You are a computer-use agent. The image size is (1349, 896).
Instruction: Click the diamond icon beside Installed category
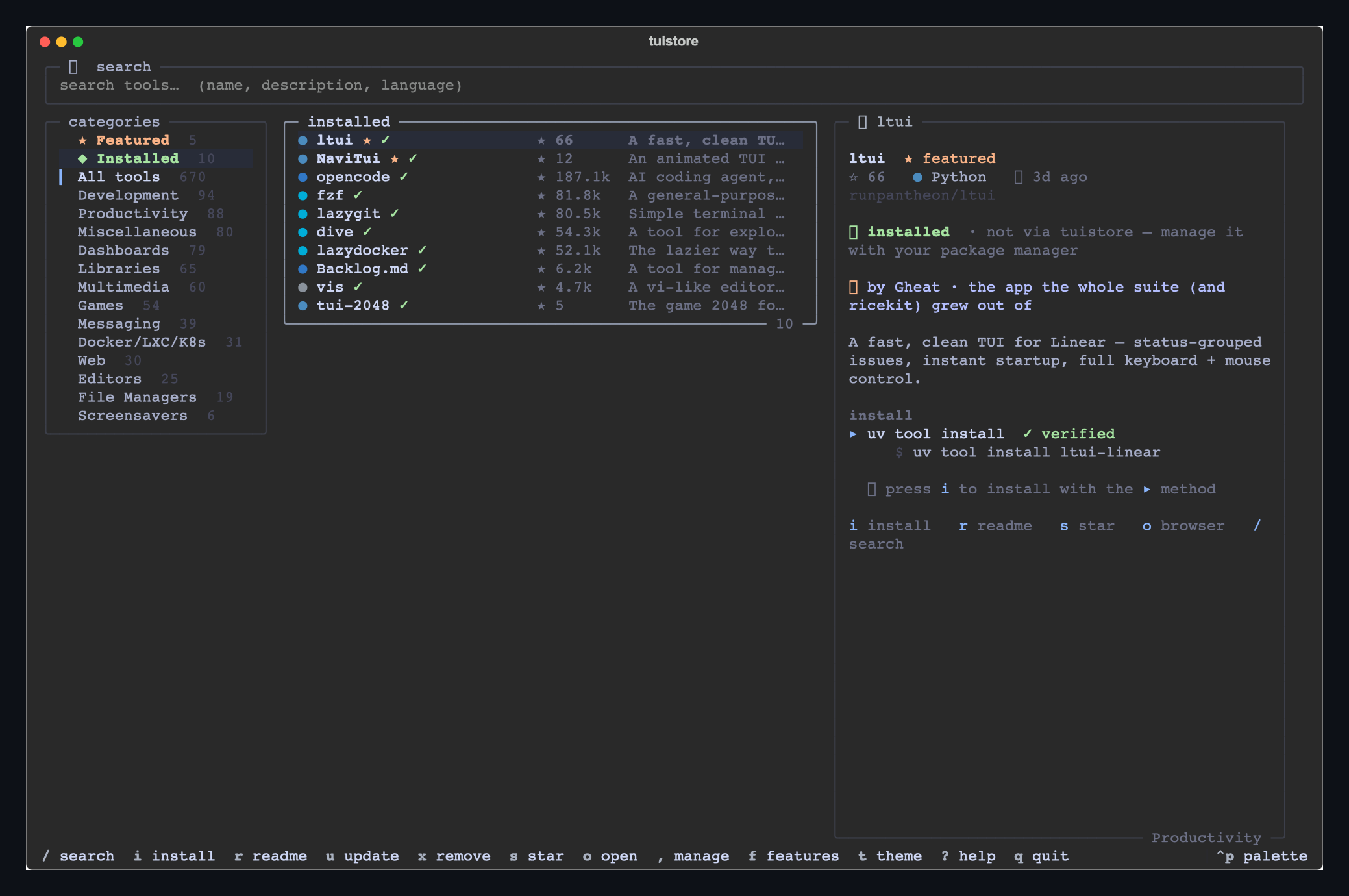[82, 158]
